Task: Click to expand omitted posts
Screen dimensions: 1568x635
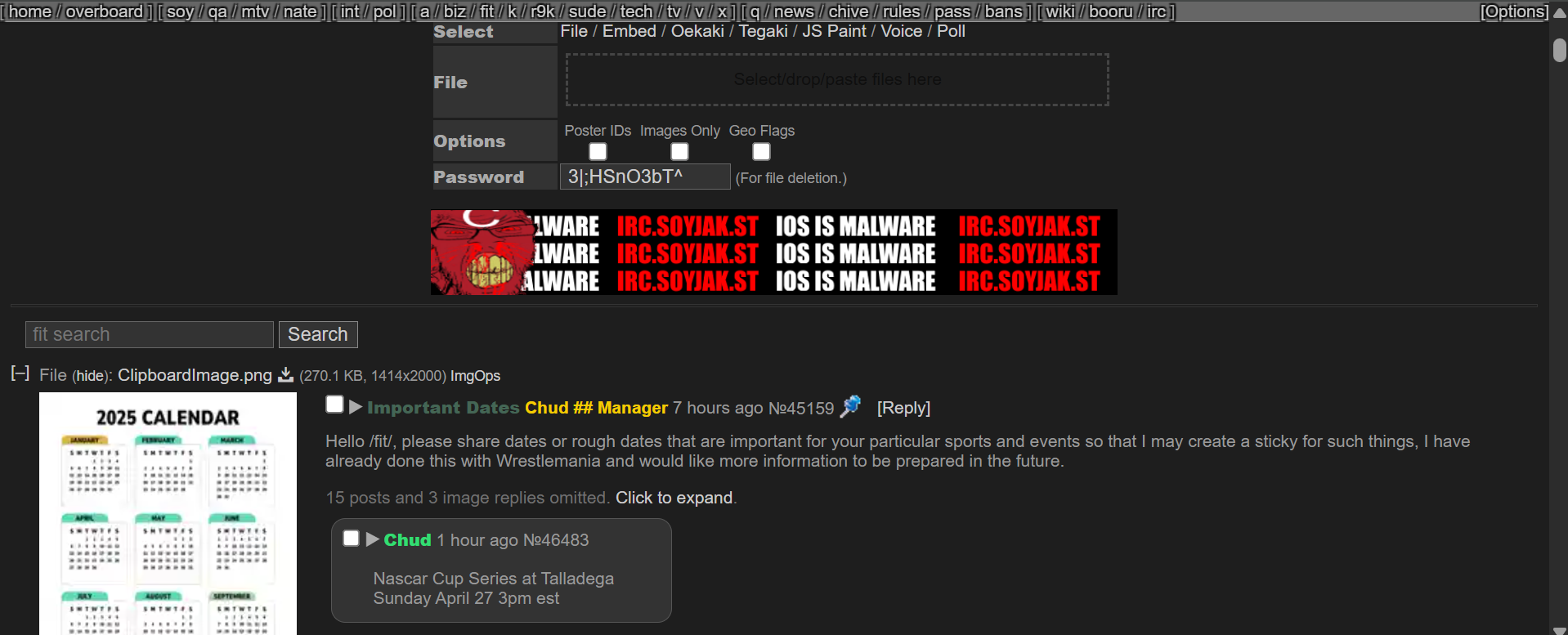Action: point(674,498)
